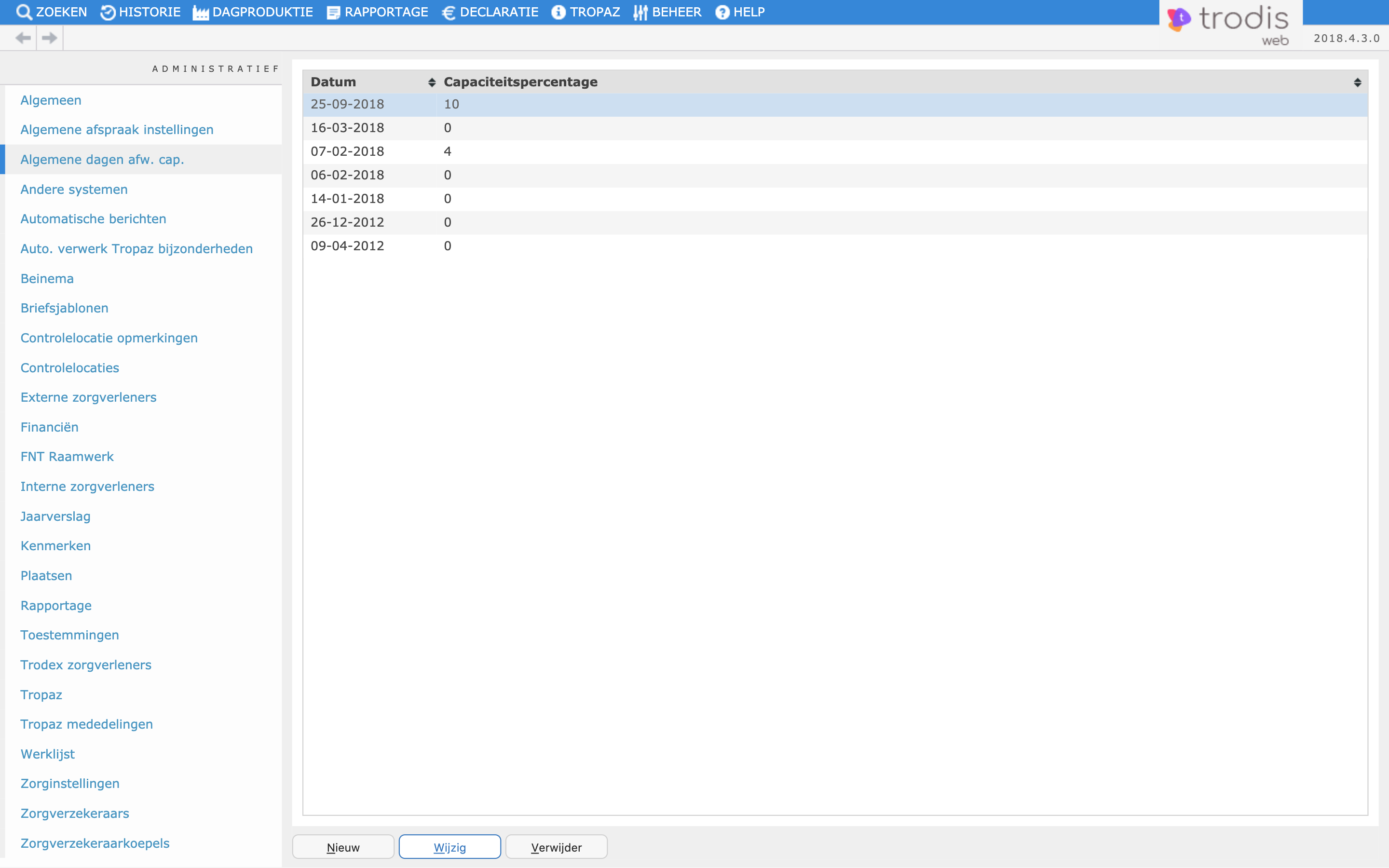Open Tropaz mededelingen
1389x868 pixels.
tap(87, 724)
